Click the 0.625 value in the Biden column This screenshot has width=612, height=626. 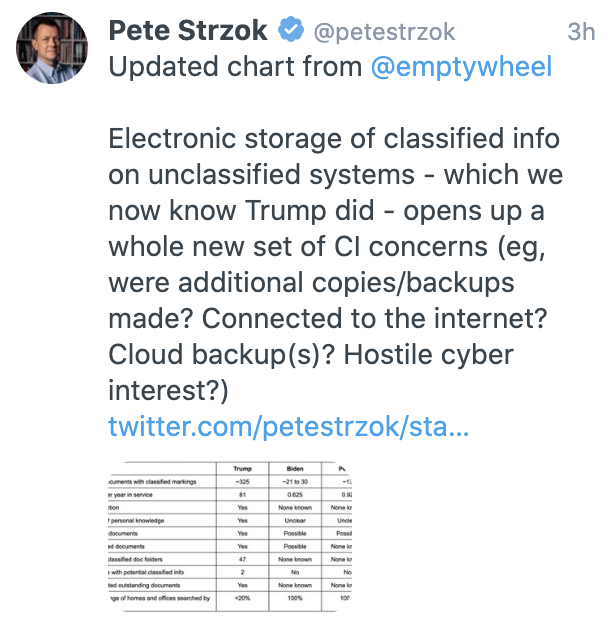pyautogui.click(x=295, y=494)
